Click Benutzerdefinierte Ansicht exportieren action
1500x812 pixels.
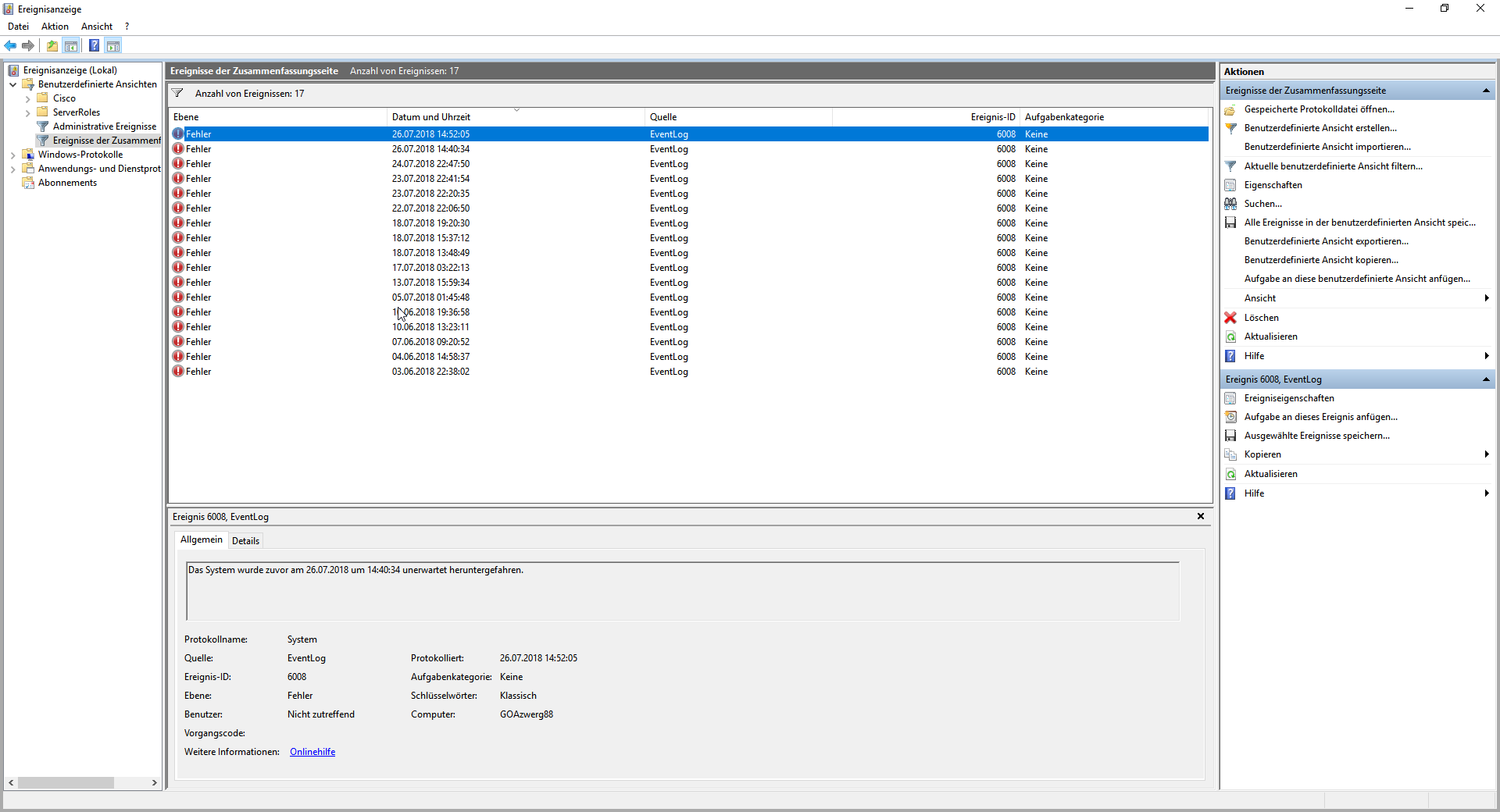tap(1327, 241)
